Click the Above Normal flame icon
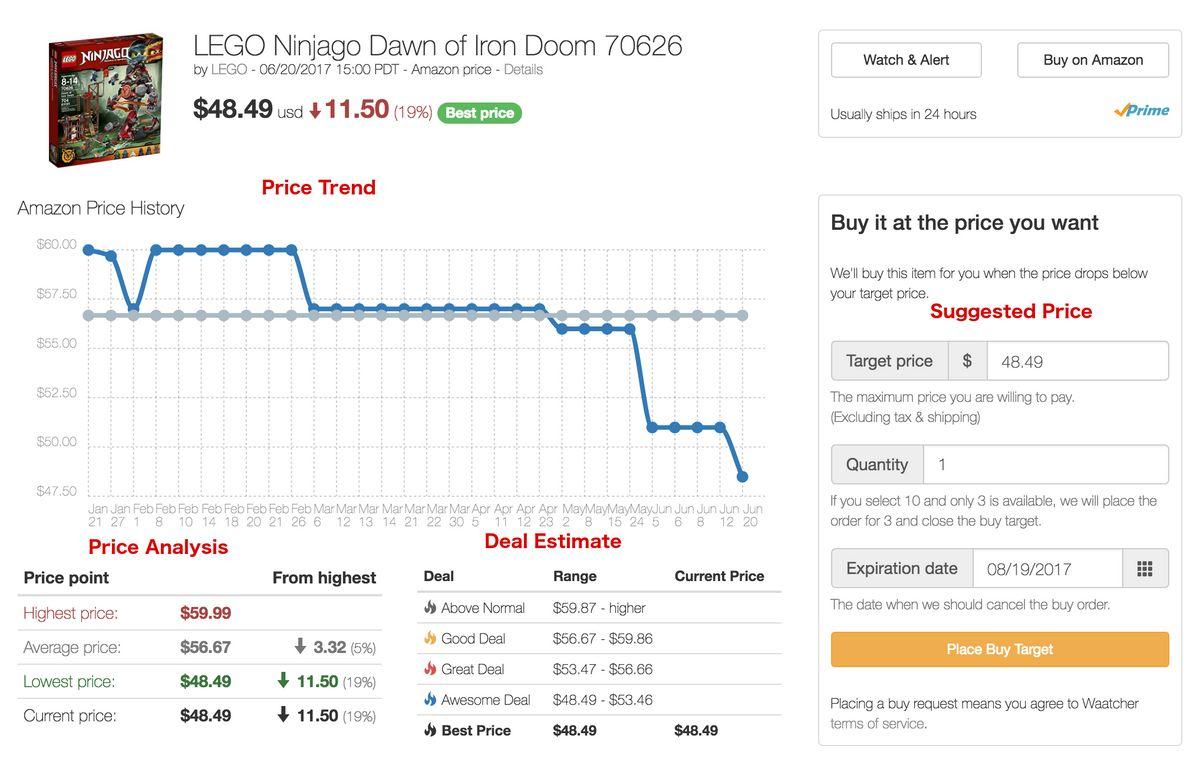This screenshot has width=1200, height=772. [x=430, y=608]
